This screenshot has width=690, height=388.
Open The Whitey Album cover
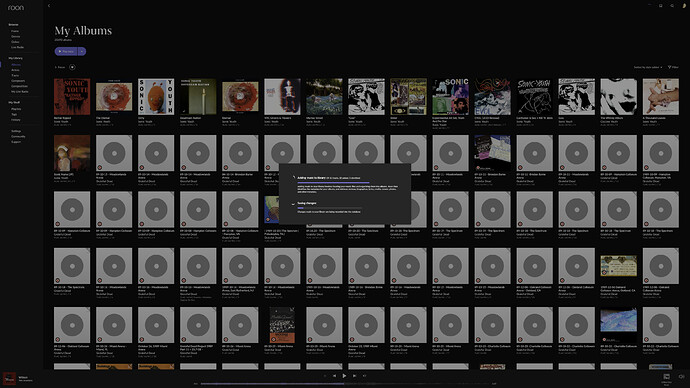(x=618, y=97)
